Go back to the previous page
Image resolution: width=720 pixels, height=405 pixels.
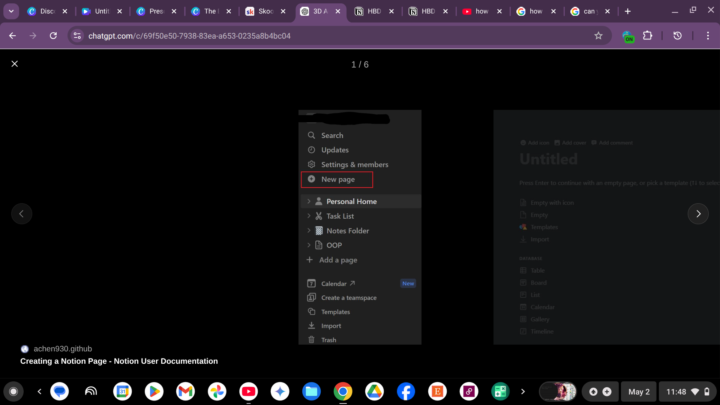(12, 36)
